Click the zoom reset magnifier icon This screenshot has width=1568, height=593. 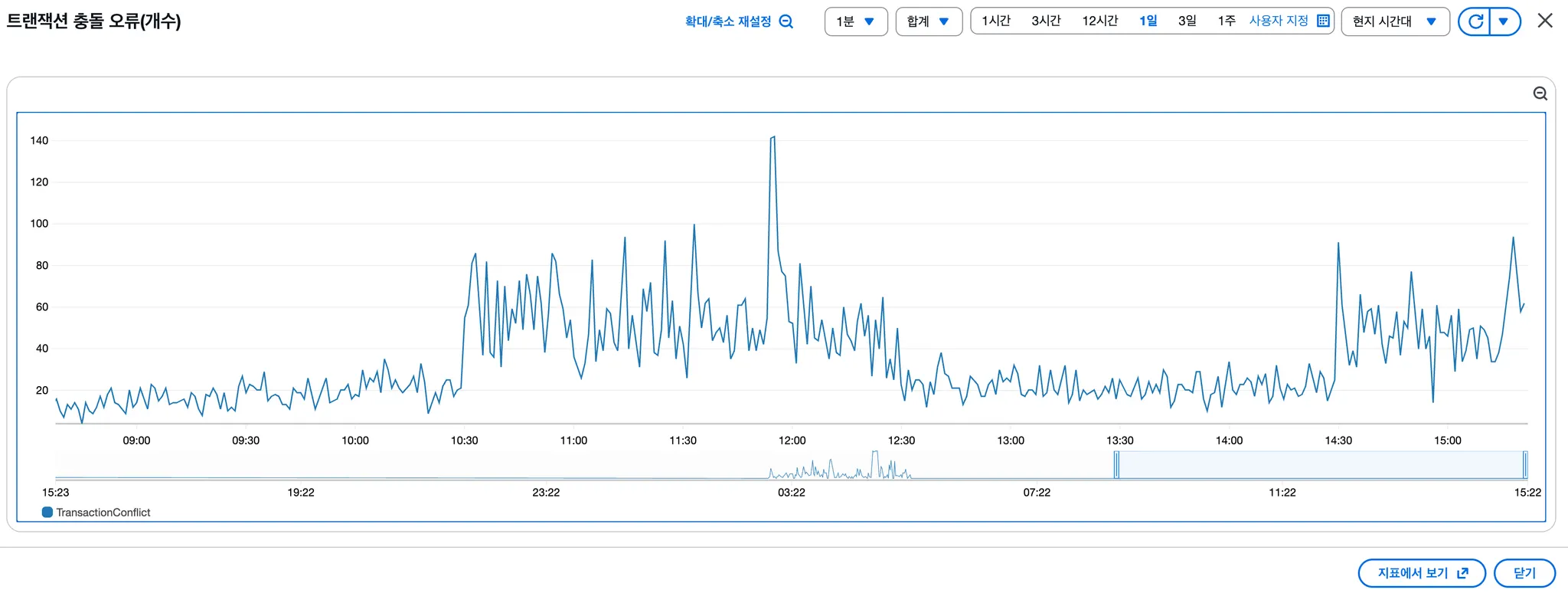786,21
